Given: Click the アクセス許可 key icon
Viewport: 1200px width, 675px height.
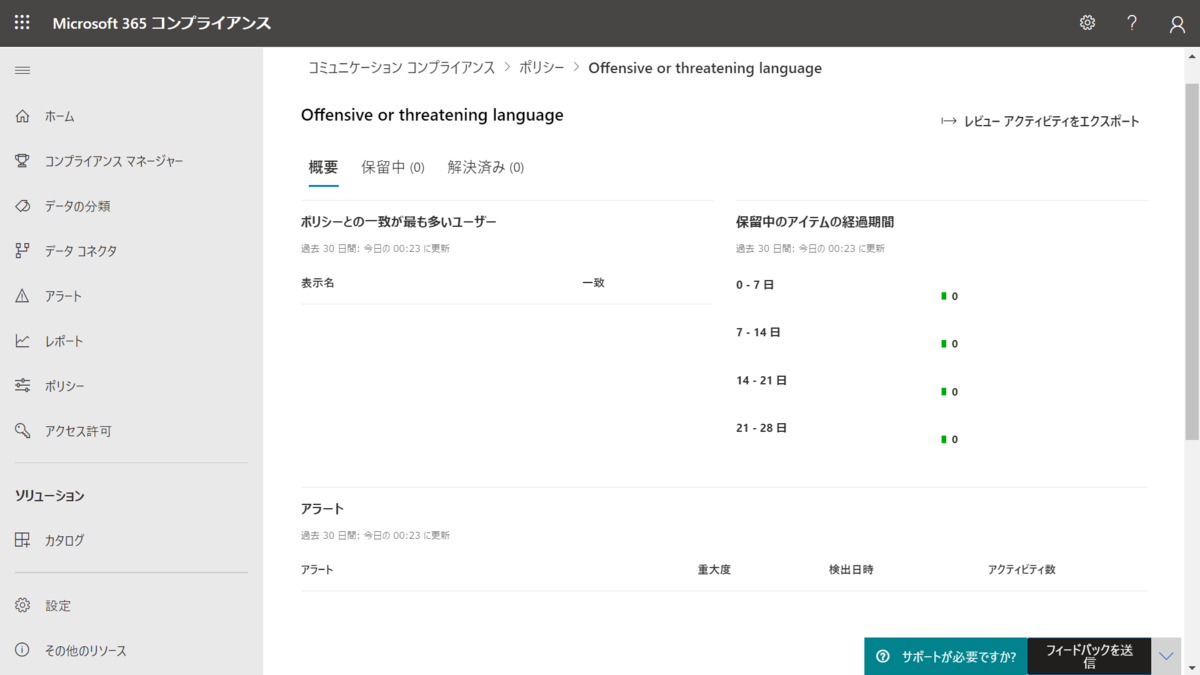Looking at the screenshot, I should coord(22,431).
